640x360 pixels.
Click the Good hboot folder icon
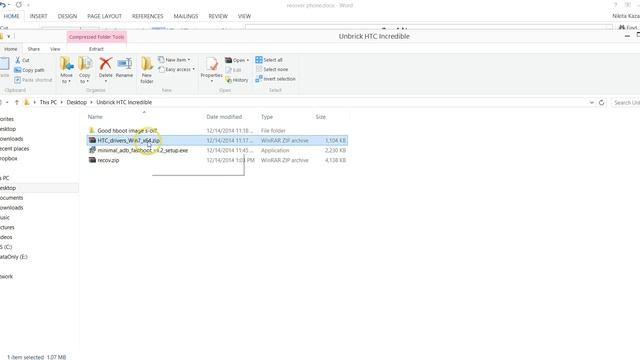tap(92, 130)
